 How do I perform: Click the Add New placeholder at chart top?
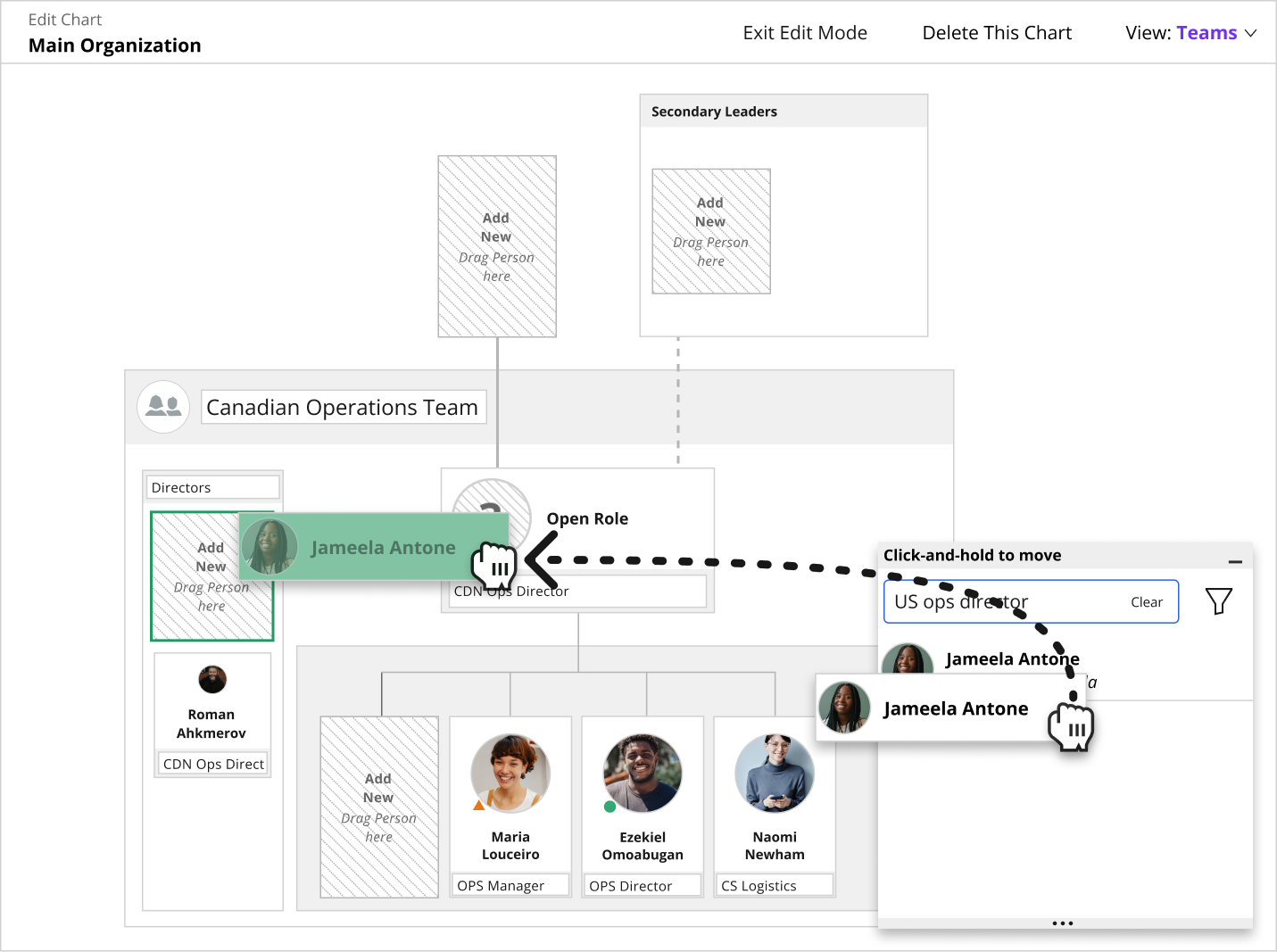(497, 246)
